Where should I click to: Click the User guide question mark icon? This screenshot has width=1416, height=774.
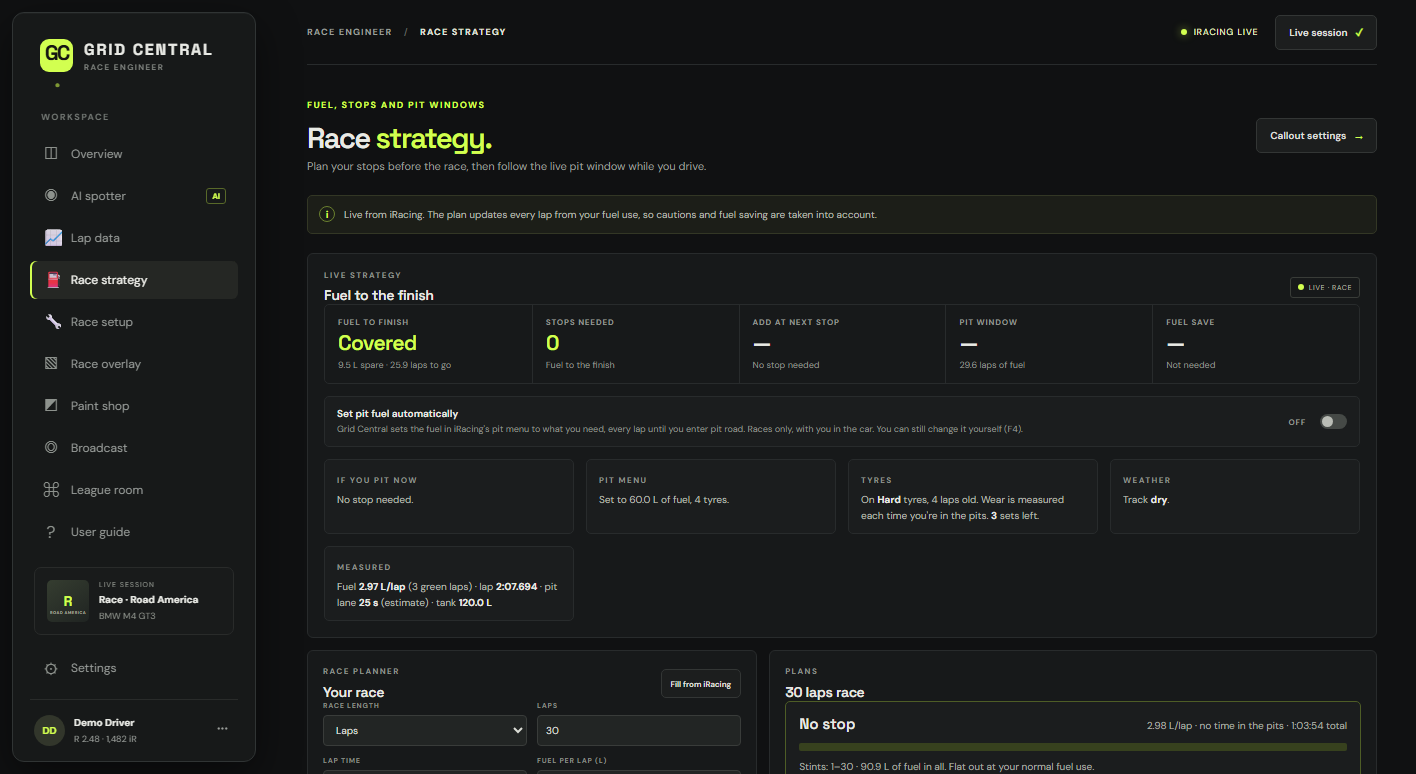click(x=52, y=532)
